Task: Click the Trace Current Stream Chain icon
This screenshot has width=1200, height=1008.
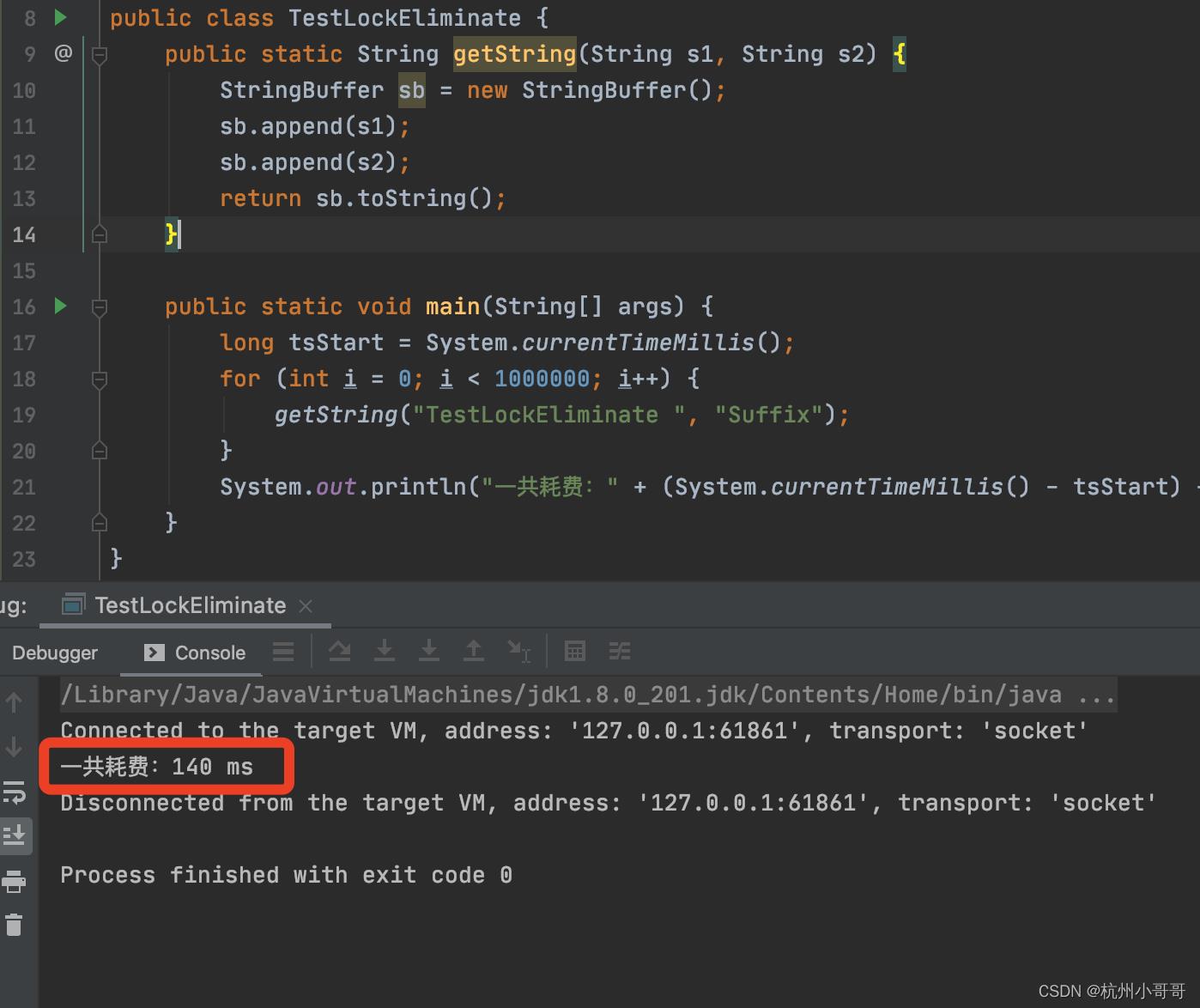Action: click(620, 652)
